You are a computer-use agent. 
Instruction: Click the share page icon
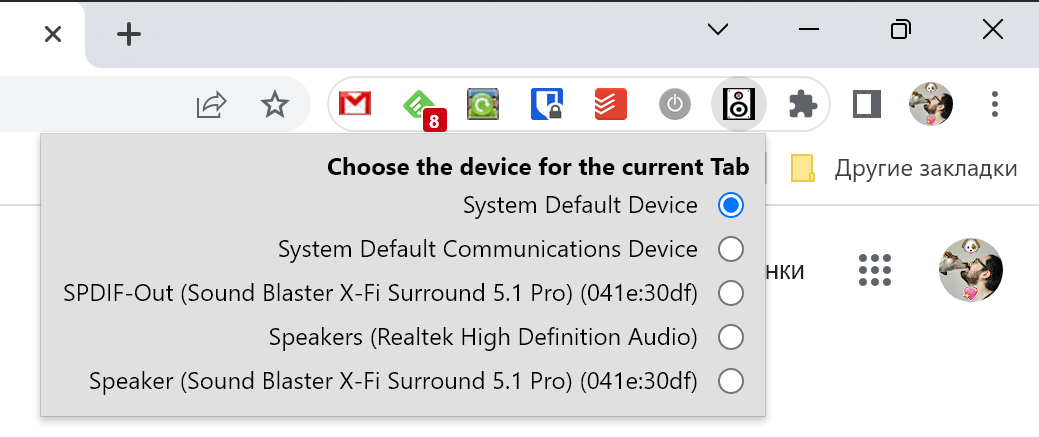click(211, 104)
